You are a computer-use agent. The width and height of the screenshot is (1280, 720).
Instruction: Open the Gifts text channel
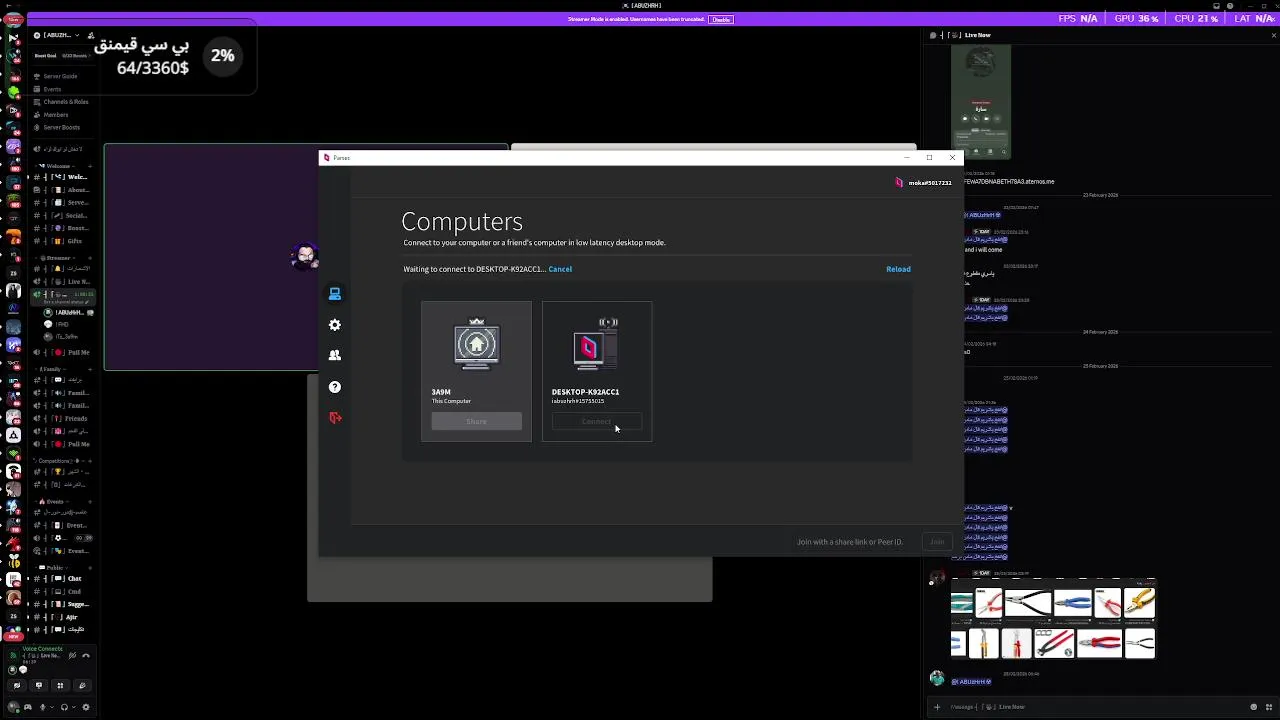(65, 241)
